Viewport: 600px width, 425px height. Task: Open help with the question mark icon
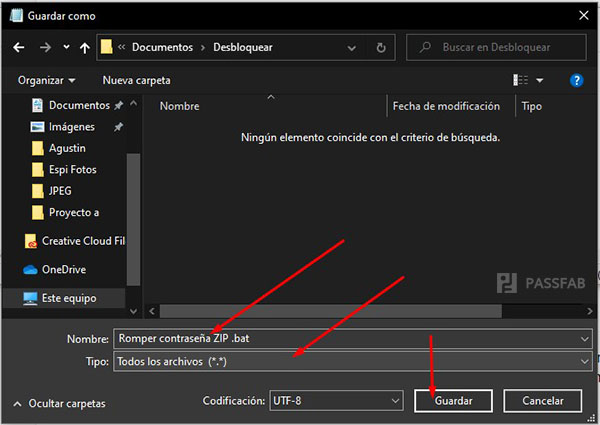[x=576, y=80]
